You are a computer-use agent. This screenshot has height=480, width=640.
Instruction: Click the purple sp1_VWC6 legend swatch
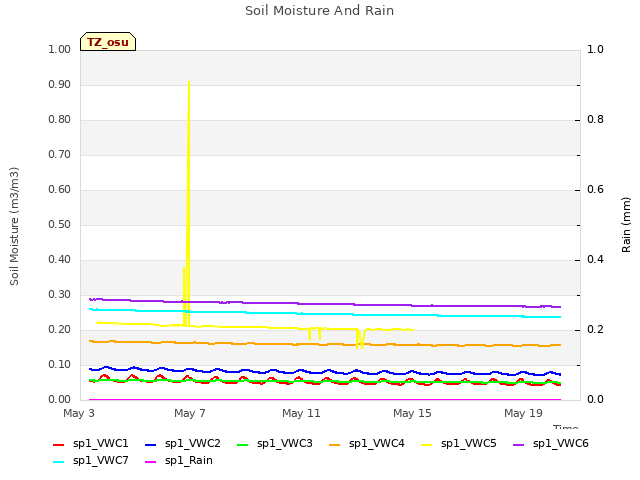pyautogui.click(x=519, y=445)
